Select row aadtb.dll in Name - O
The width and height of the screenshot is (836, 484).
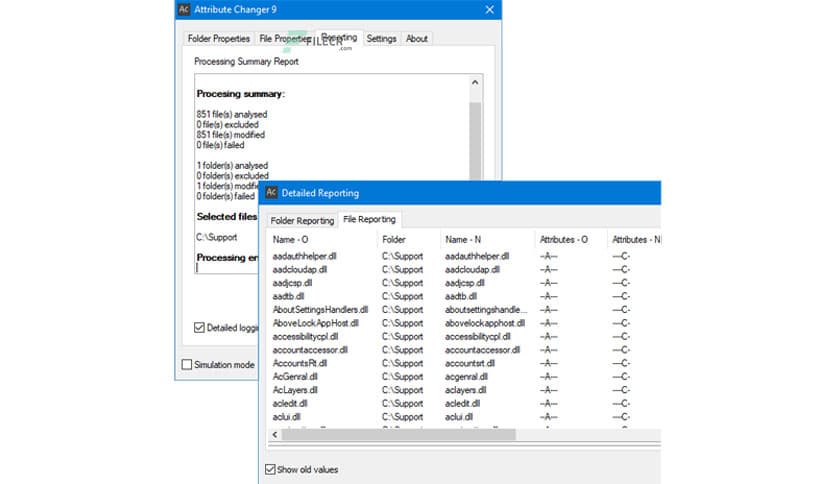click(x=288, y=296)
